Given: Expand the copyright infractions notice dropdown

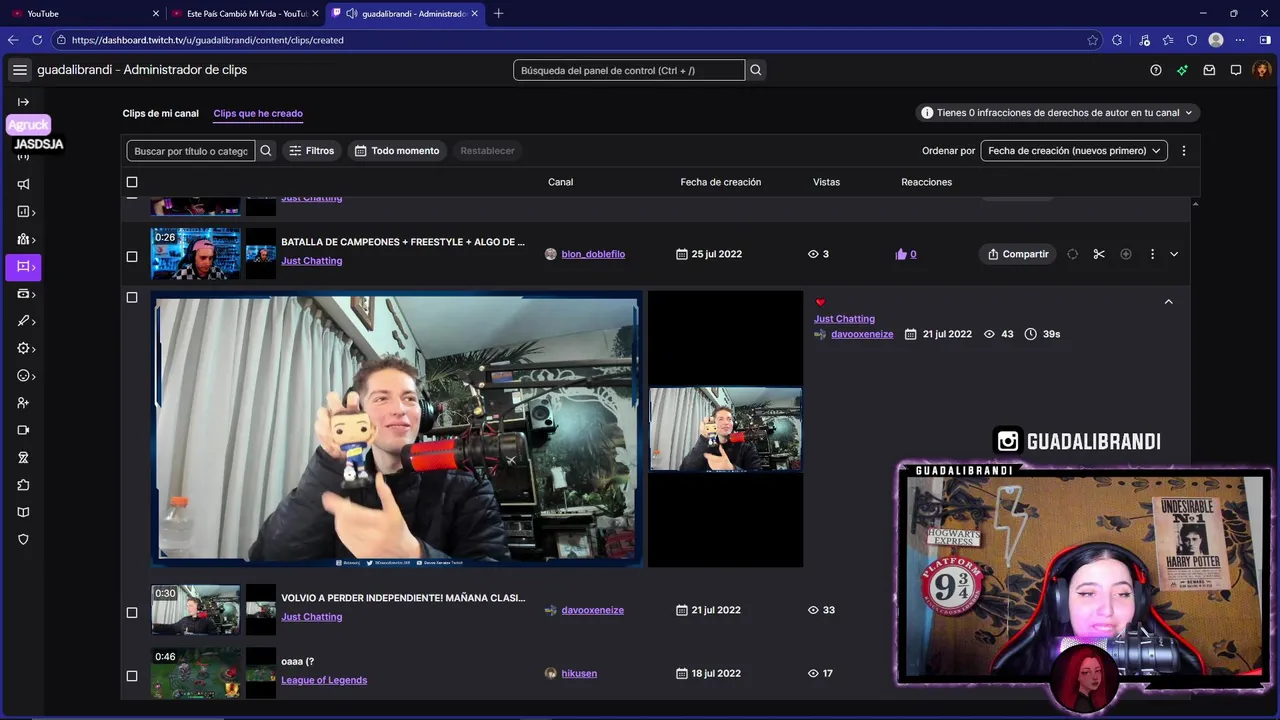Looking at the screenshot, I should (1058, 113).
